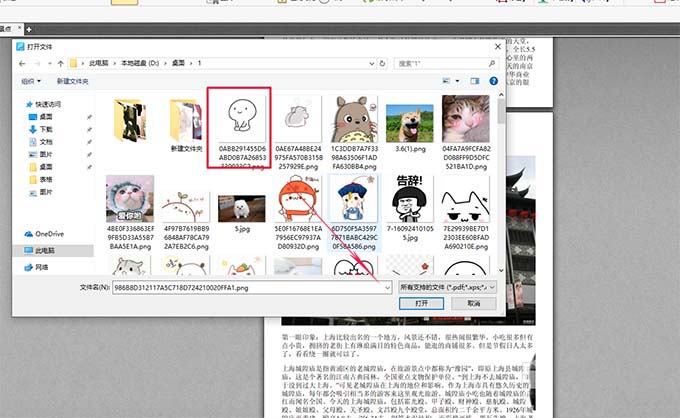The width and height of the screenshot is (680, 418).
Task: Select the cat image 04FA7A9FCFA82
Action: (x=466, y=134)
